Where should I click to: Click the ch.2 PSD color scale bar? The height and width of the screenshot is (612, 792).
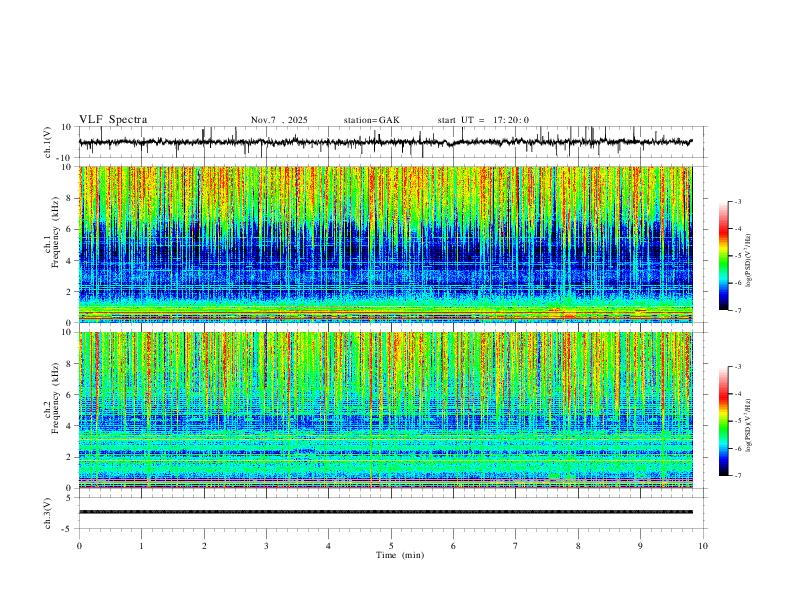pyautogui.click(x=724, y=421)
